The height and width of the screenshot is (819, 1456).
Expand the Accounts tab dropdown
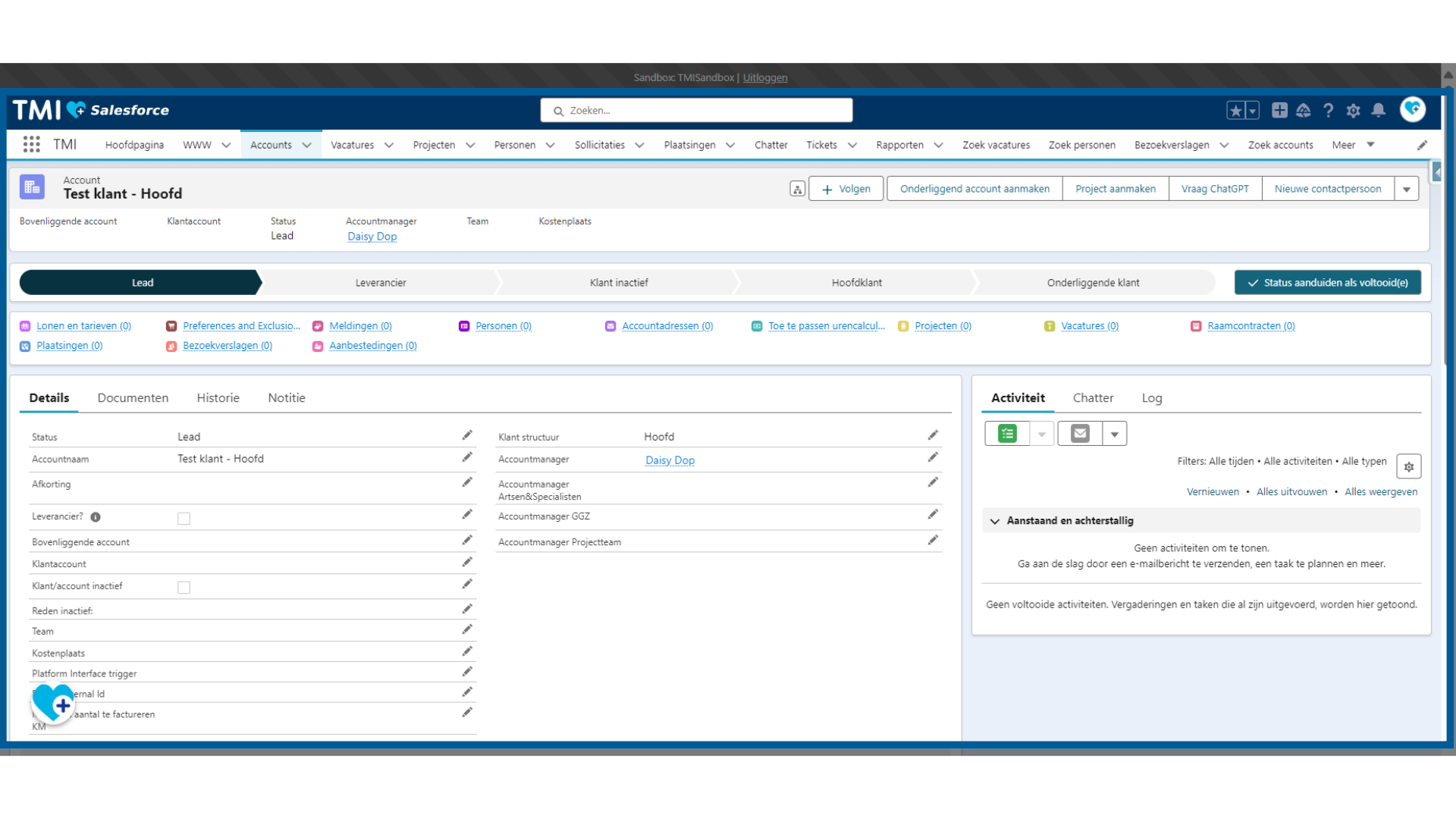pyautogui.click(x=306, y=146)
